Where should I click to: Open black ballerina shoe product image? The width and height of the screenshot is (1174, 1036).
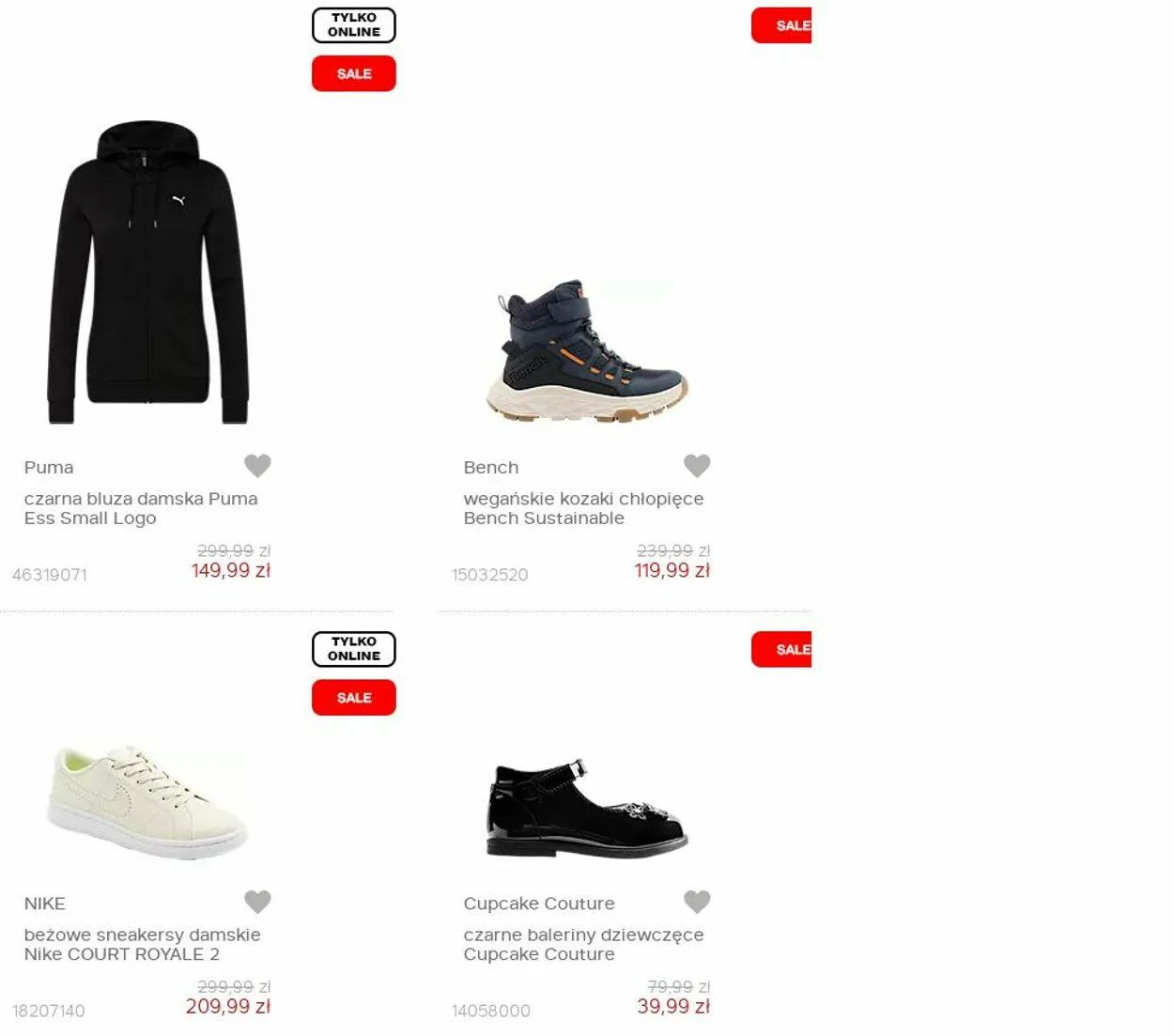pyautogui.click(x=587, y=808)
